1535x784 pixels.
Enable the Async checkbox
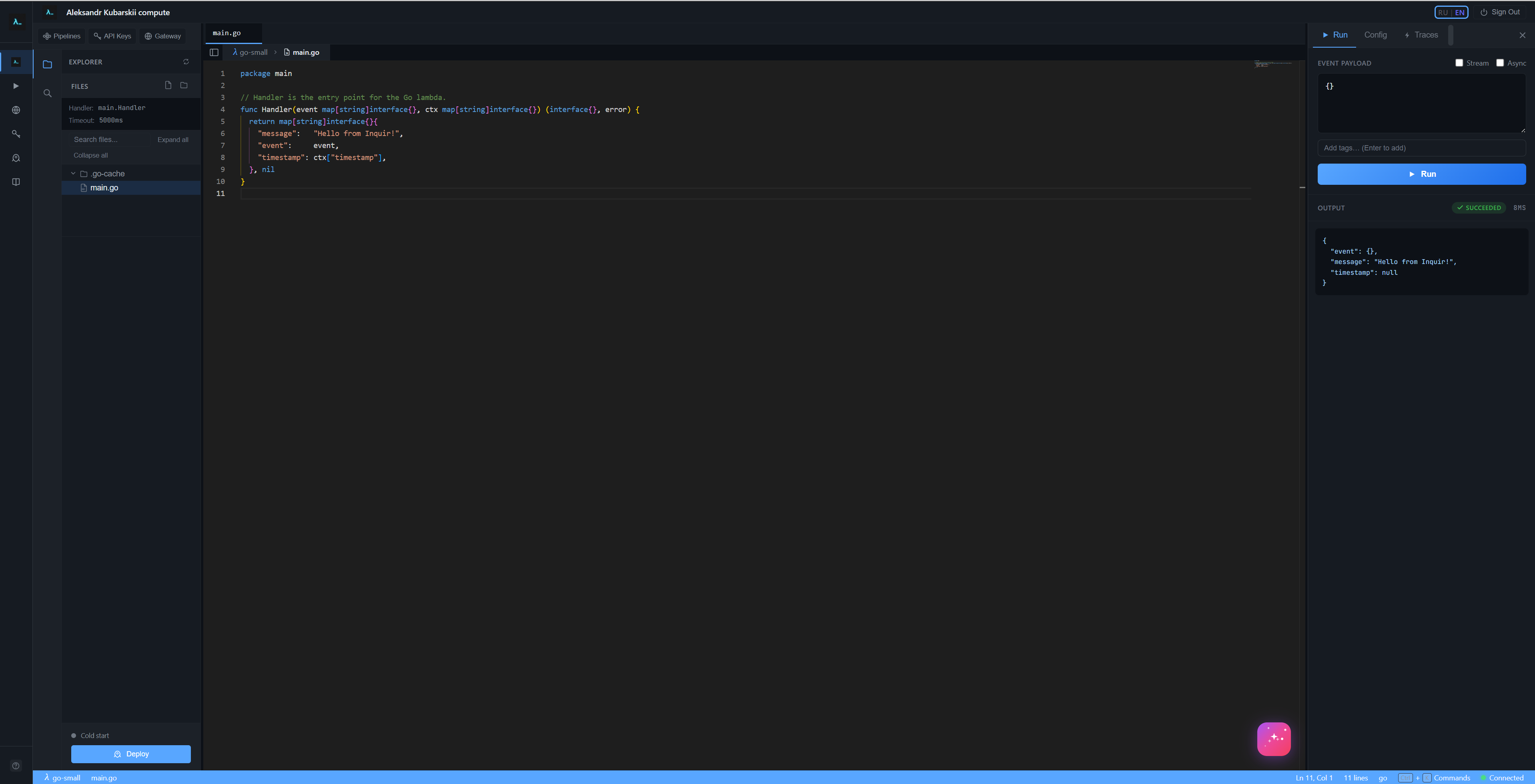point(1500,62)
